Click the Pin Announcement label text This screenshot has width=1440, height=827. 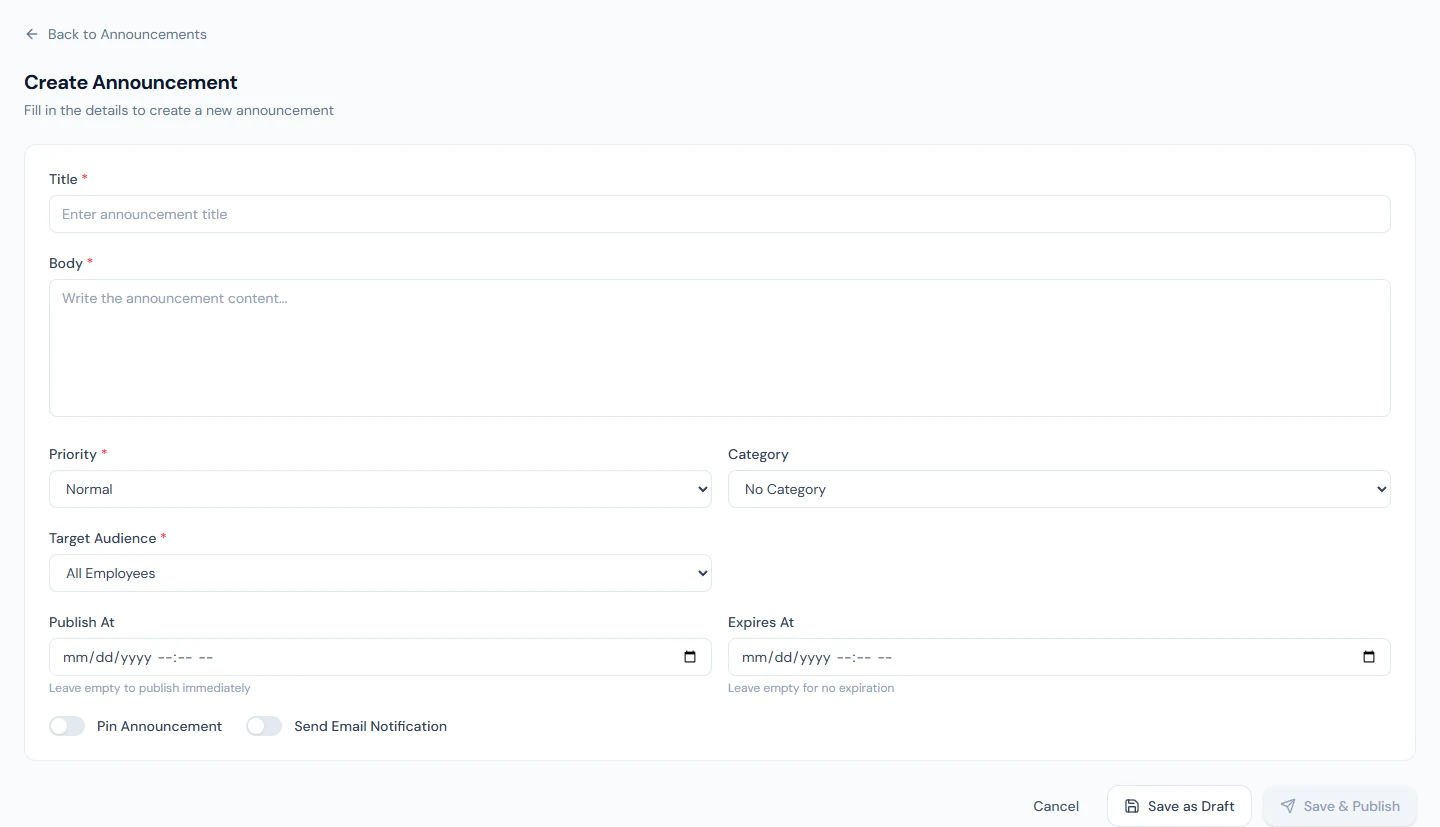click(x=159, y=726)
